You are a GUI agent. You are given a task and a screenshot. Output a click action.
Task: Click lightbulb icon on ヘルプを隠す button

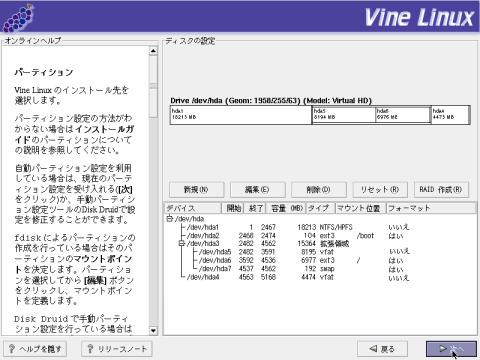12,349
